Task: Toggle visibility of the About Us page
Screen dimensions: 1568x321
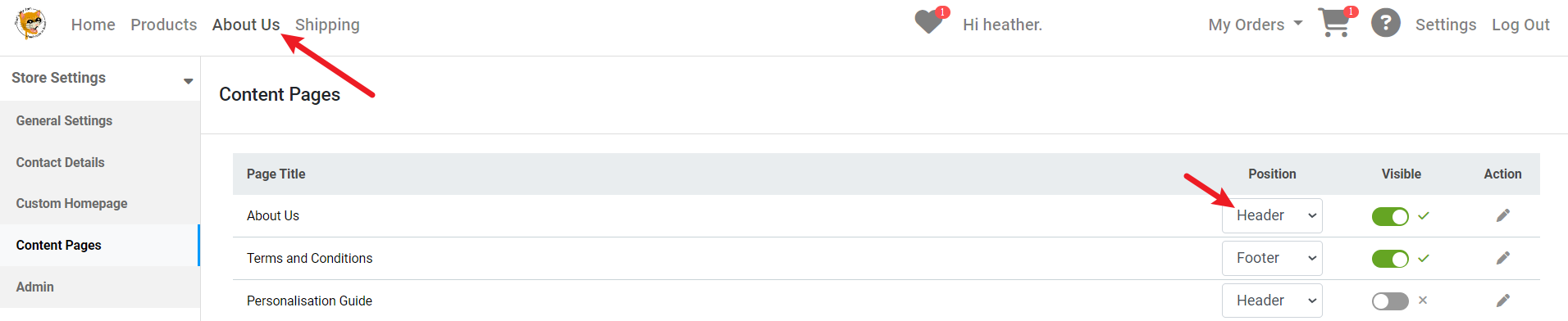Action: (1390, 216)
